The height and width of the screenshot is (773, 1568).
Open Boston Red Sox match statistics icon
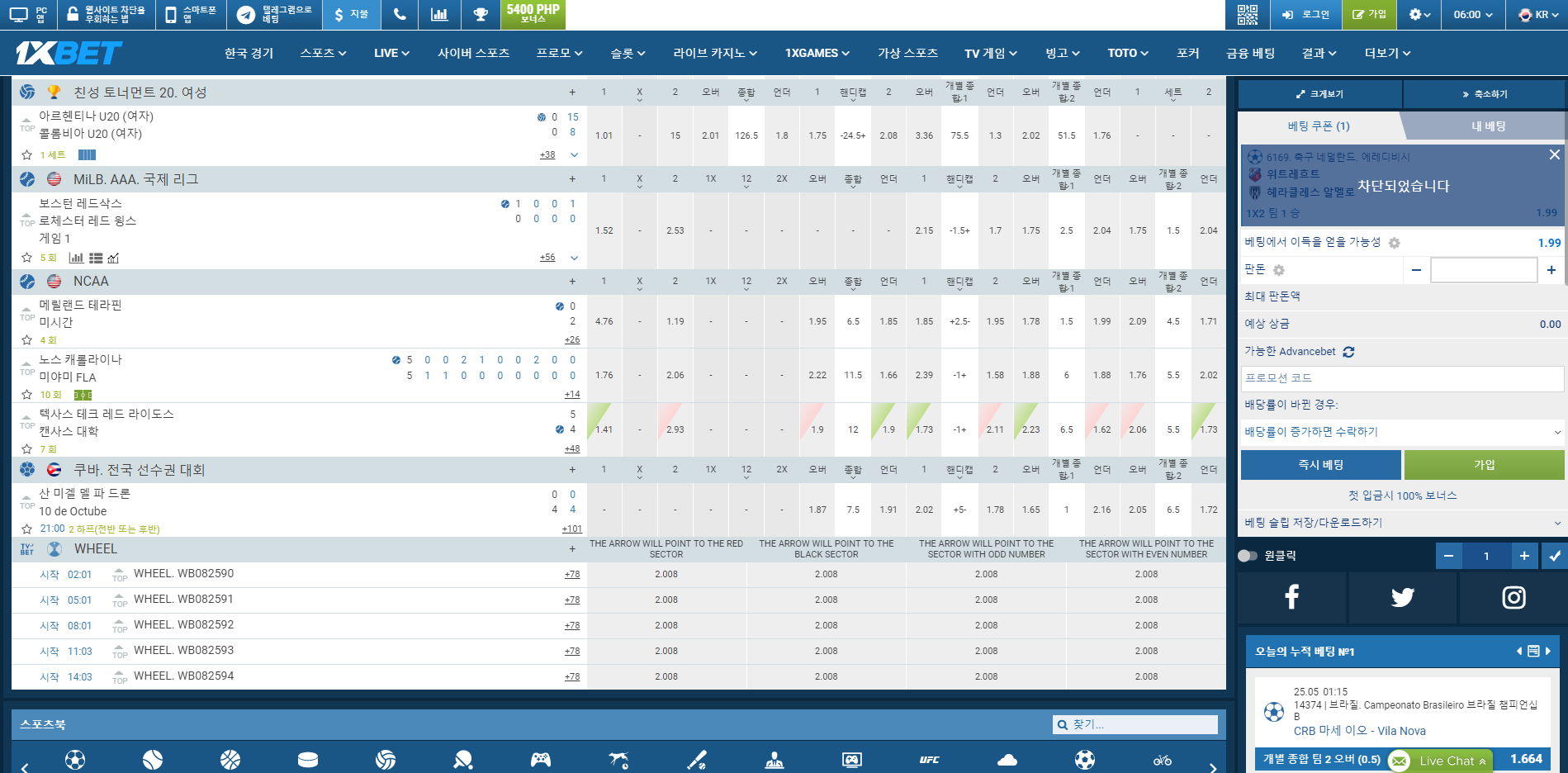click(76, 258)
